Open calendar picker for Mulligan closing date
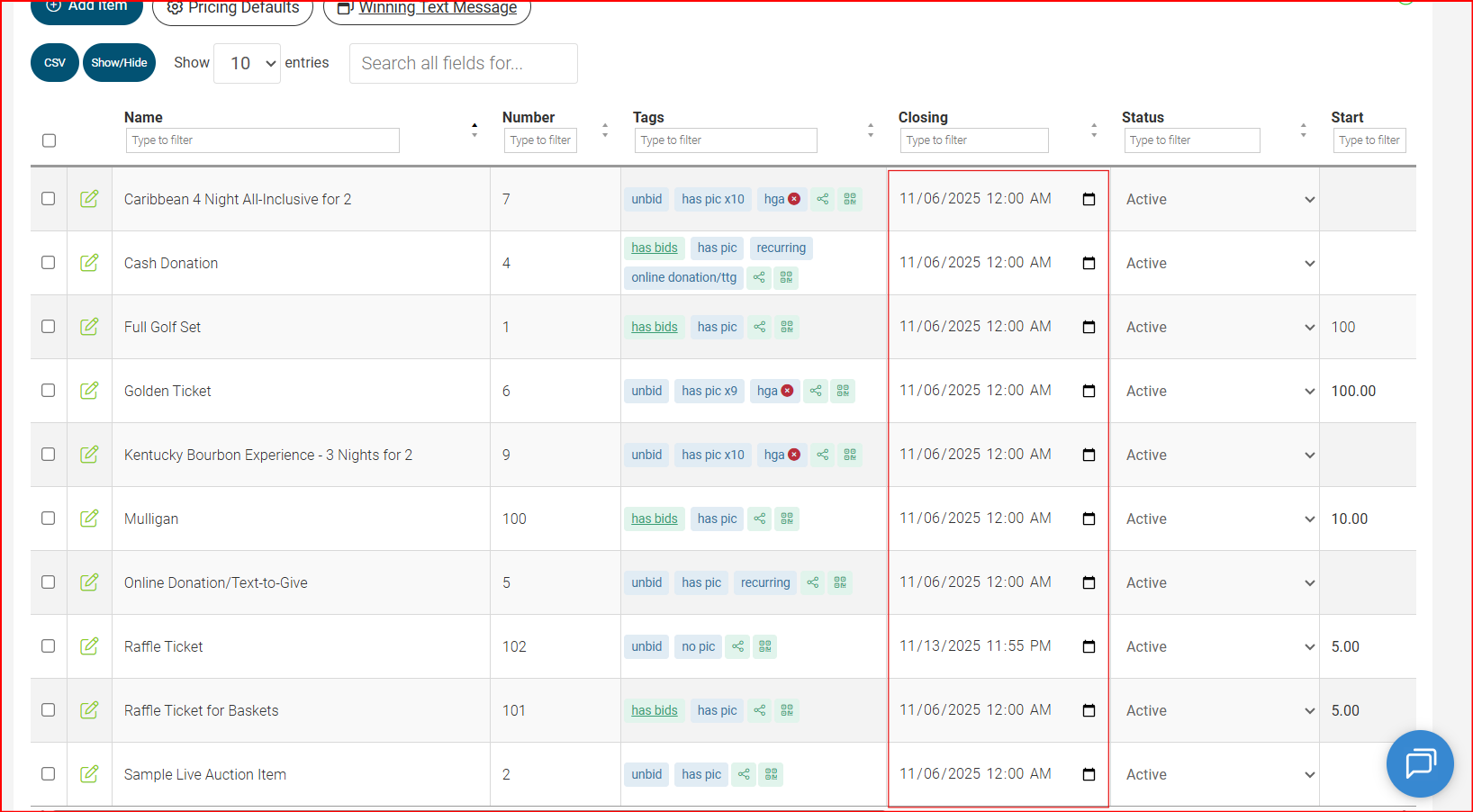Screen dimensions: 1473x812 (x=1089, y=519)
